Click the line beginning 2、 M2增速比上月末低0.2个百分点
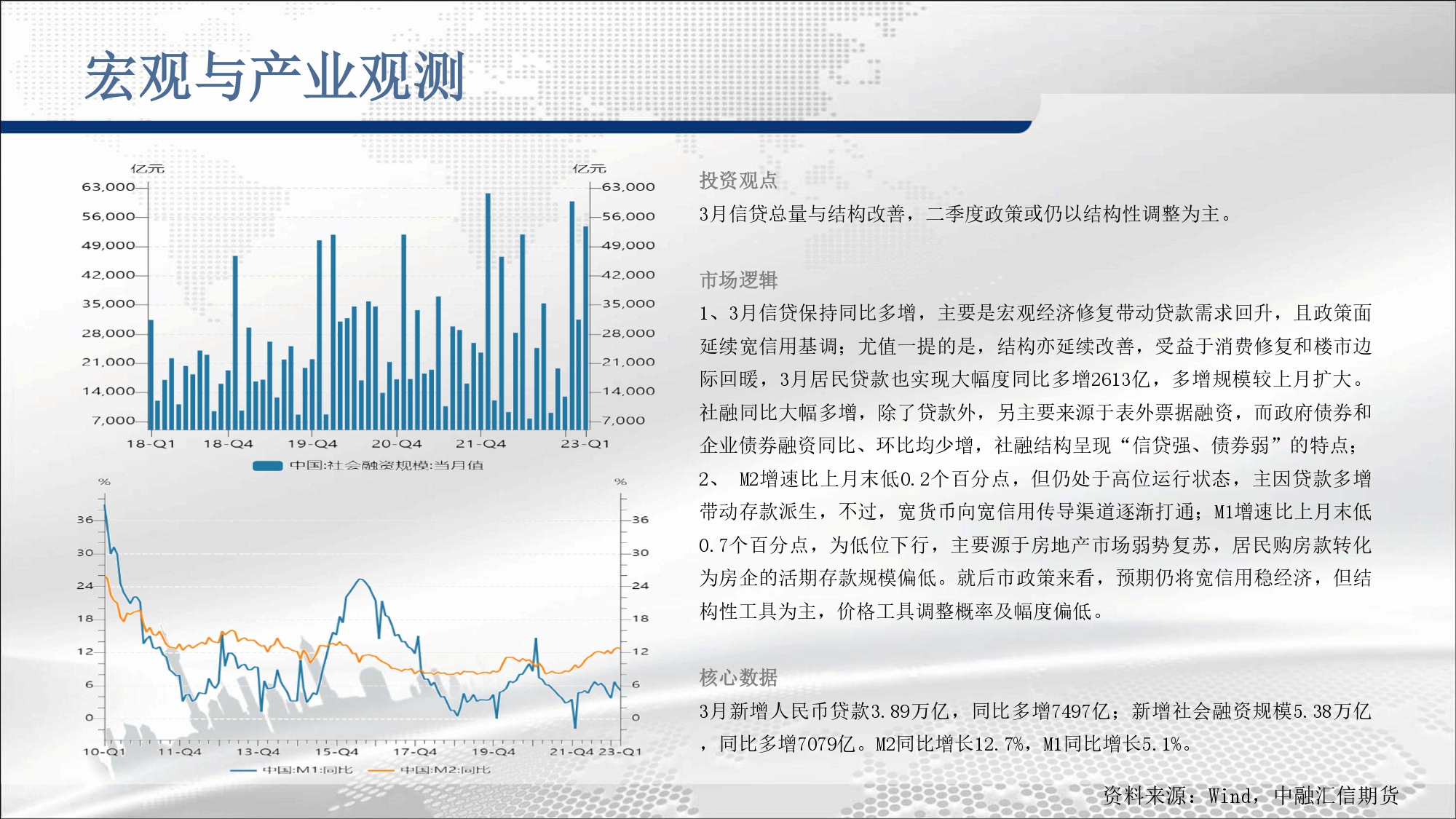This screenshot has width=1456, height=819. click(x=1035, y=479)
